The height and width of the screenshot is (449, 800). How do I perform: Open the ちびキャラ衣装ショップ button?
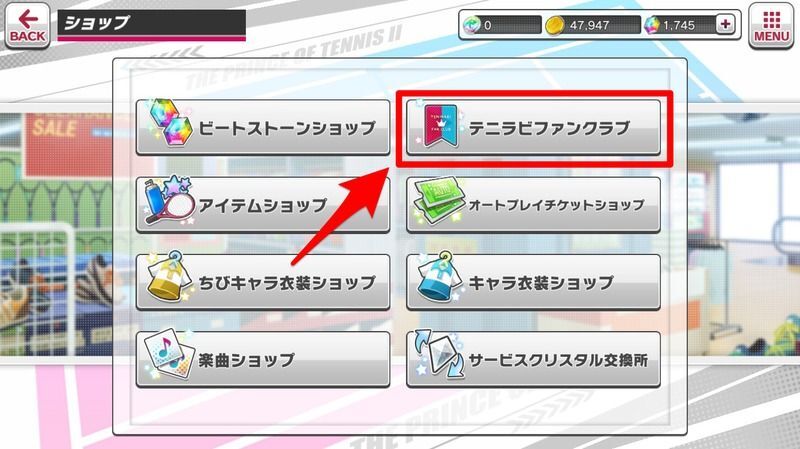pyautogui.click(x=263, y=282)
